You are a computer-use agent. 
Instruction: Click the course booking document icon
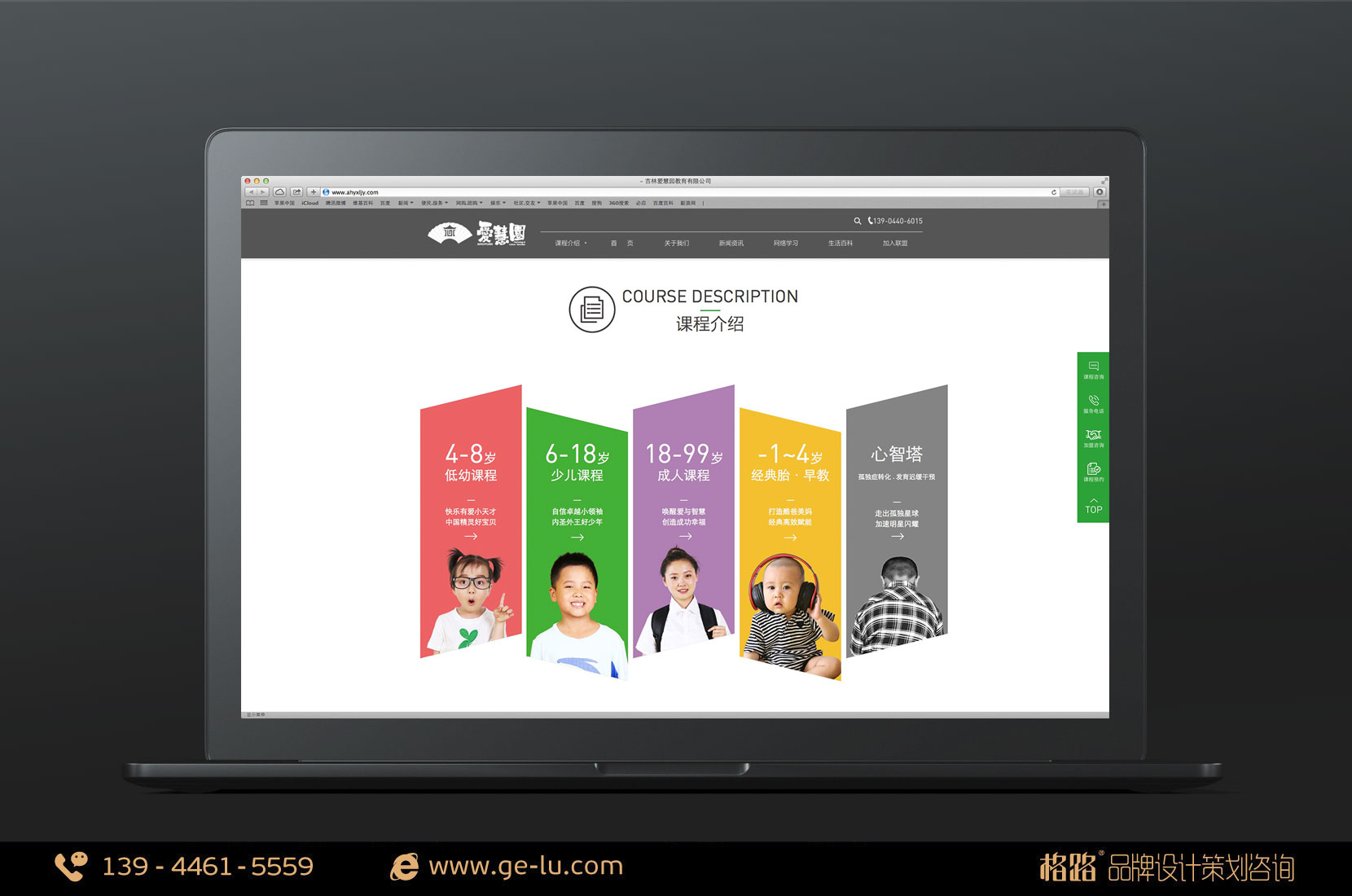[1093, 469]
